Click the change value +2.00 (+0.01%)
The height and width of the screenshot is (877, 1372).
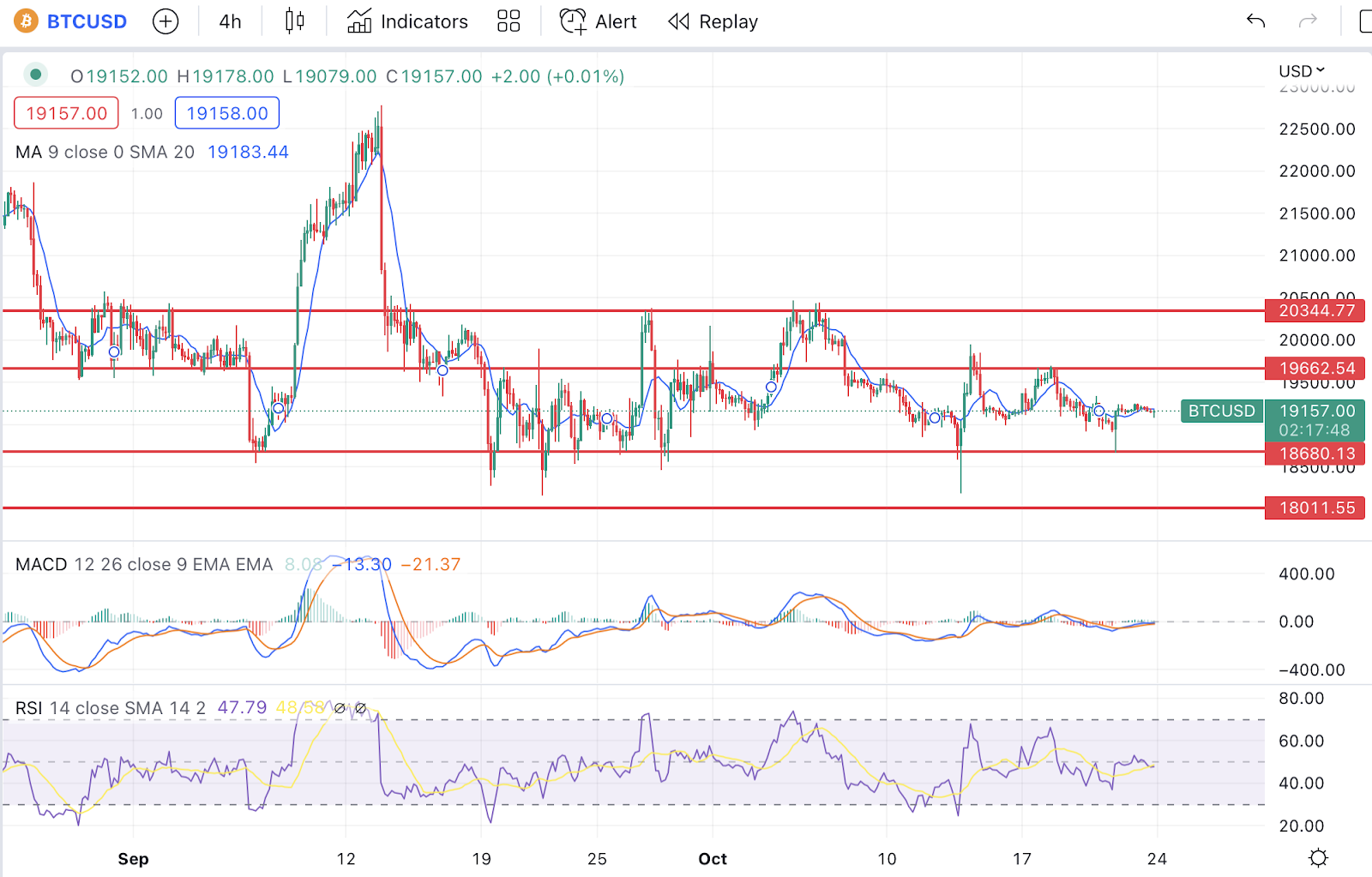557,76
